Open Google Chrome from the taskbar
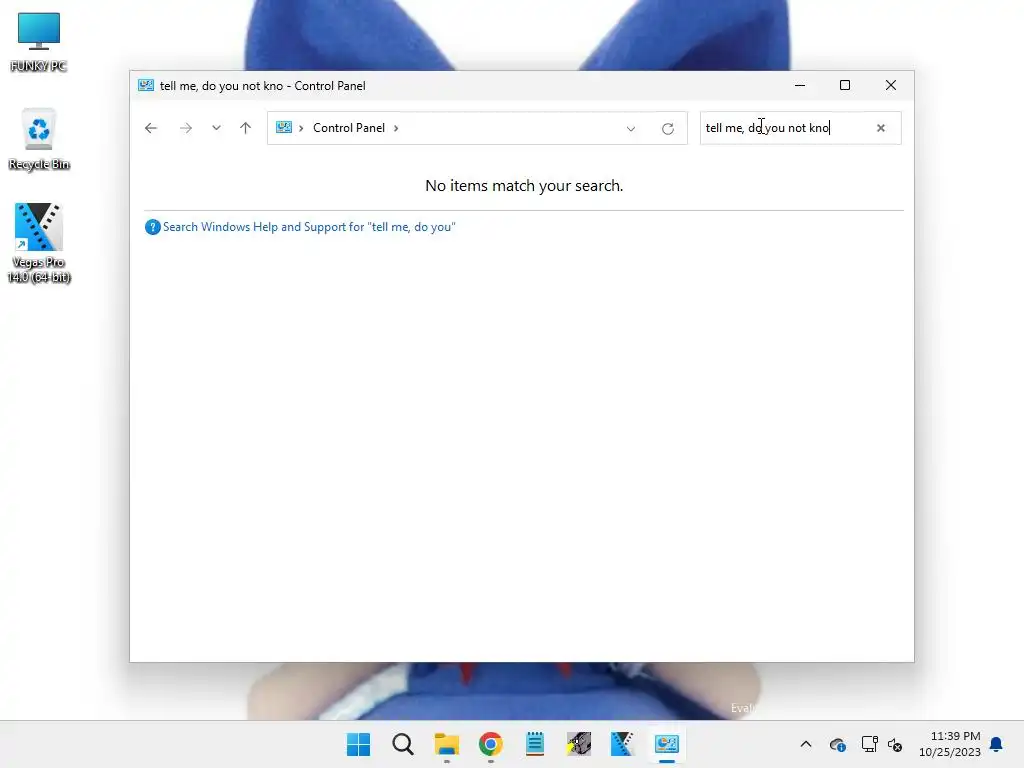 click(x=490, y=744)
